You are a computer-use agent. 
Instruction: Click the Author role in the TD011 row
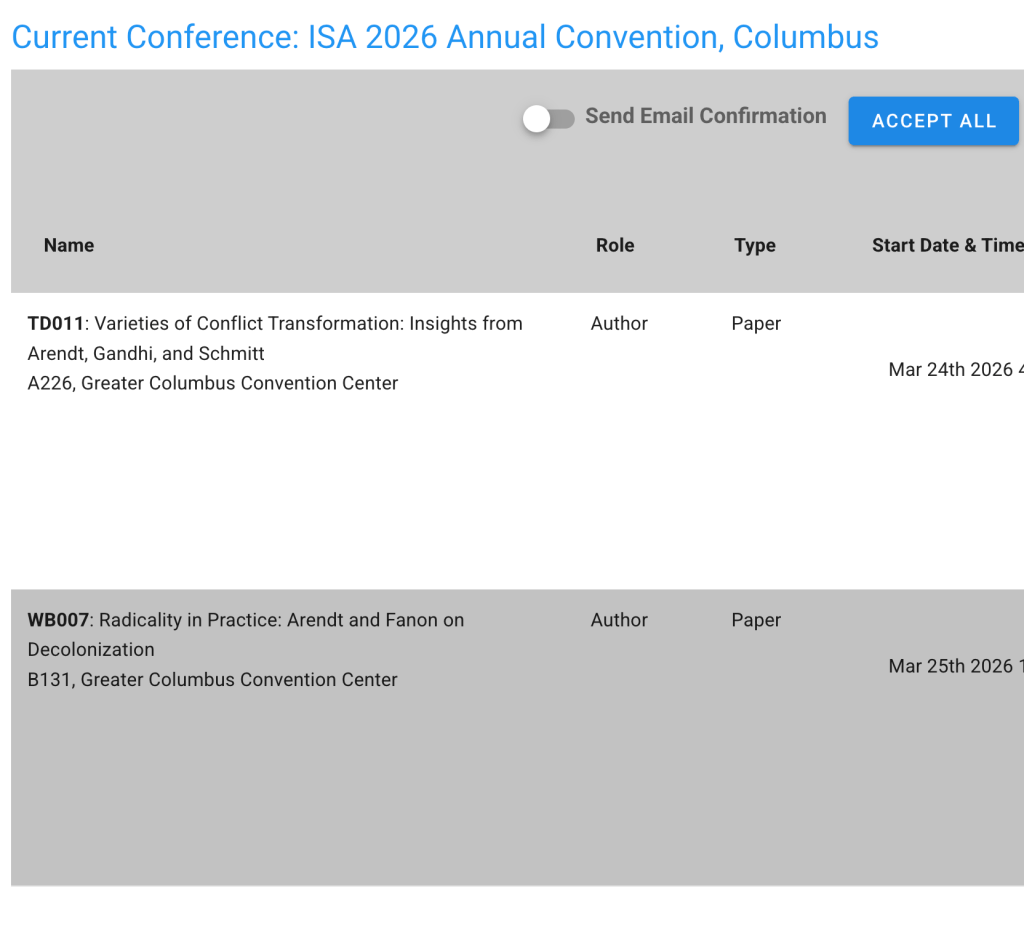pos(619,323)
